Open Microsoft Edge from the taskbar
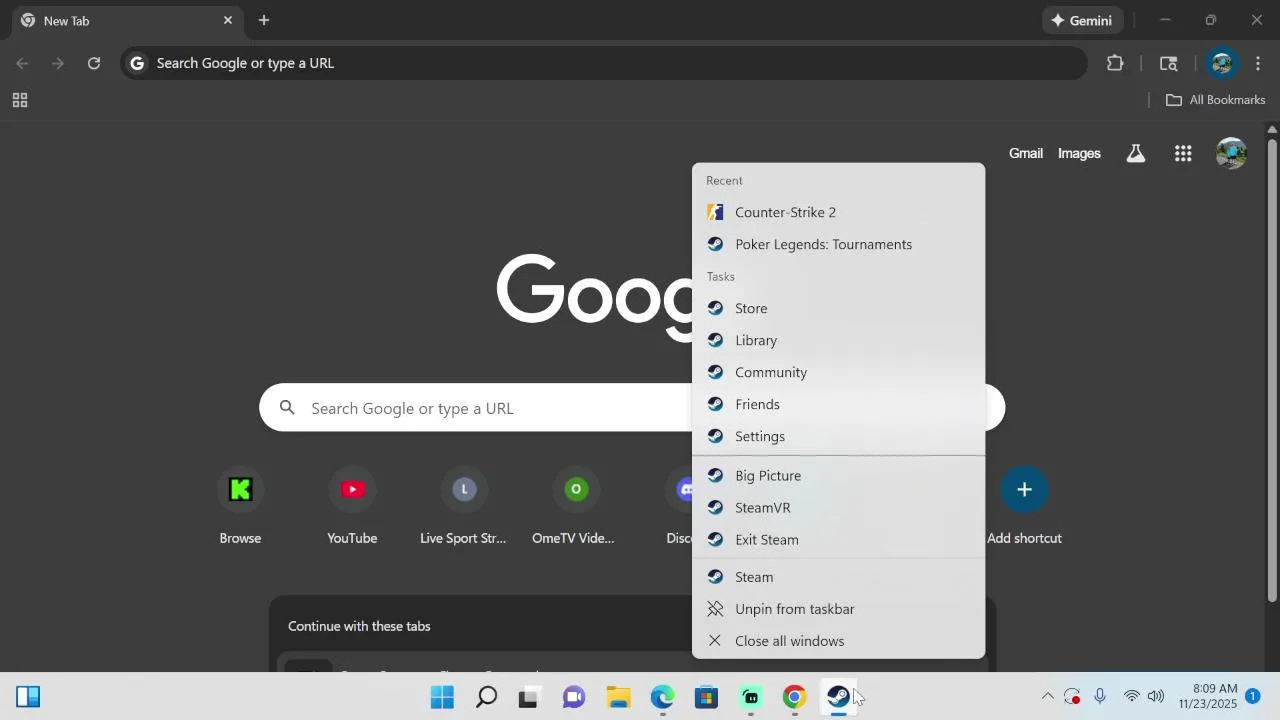This screenshot has height=720, width=1280. (662, 697)
